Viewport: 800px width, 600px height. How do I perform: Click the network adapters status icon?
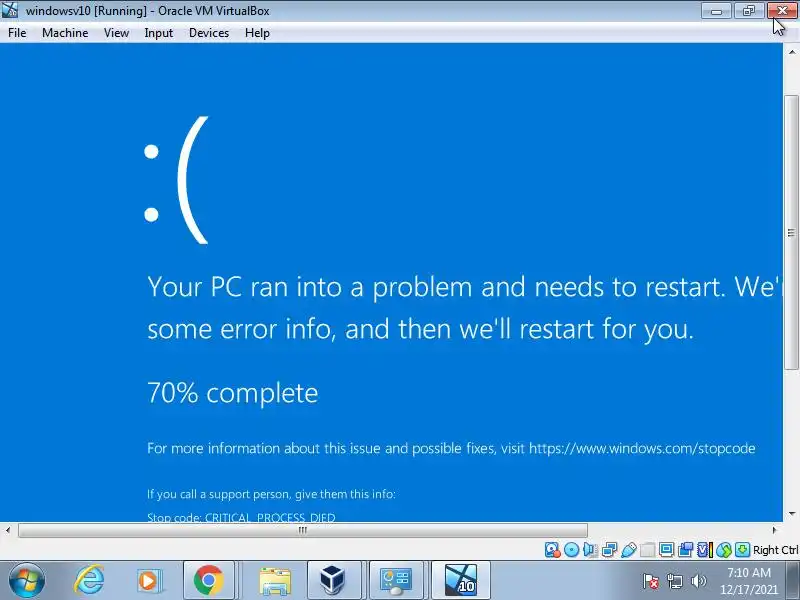point(609,549)
